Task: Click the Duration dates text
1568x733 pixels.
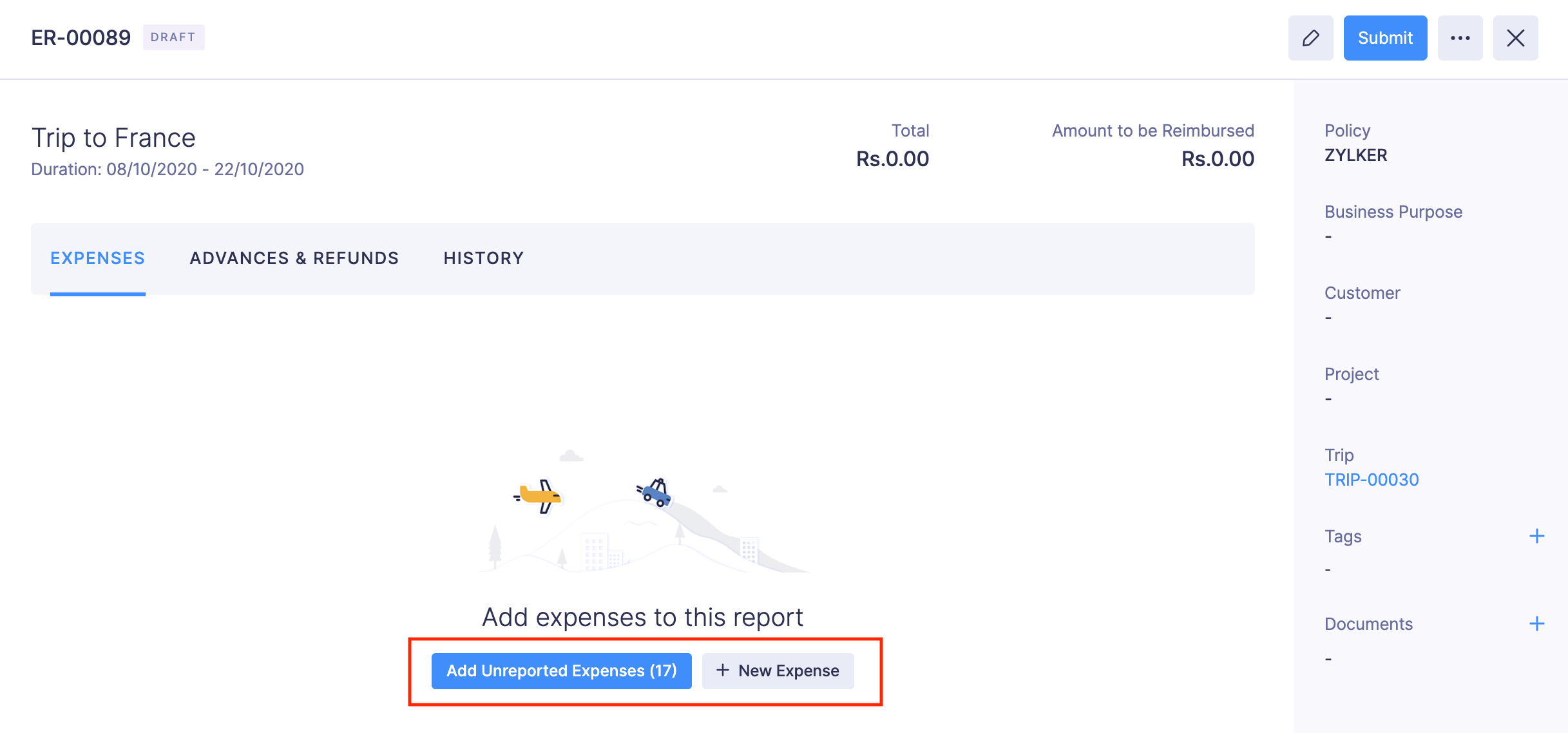Action: [x=167, y=169]
